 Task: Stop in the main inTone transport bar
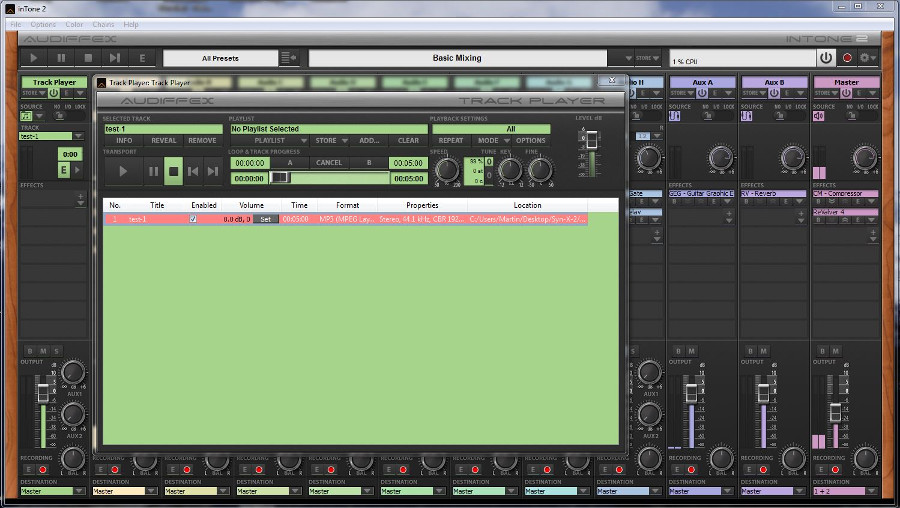pyautogui.click(x=88, y=58)
